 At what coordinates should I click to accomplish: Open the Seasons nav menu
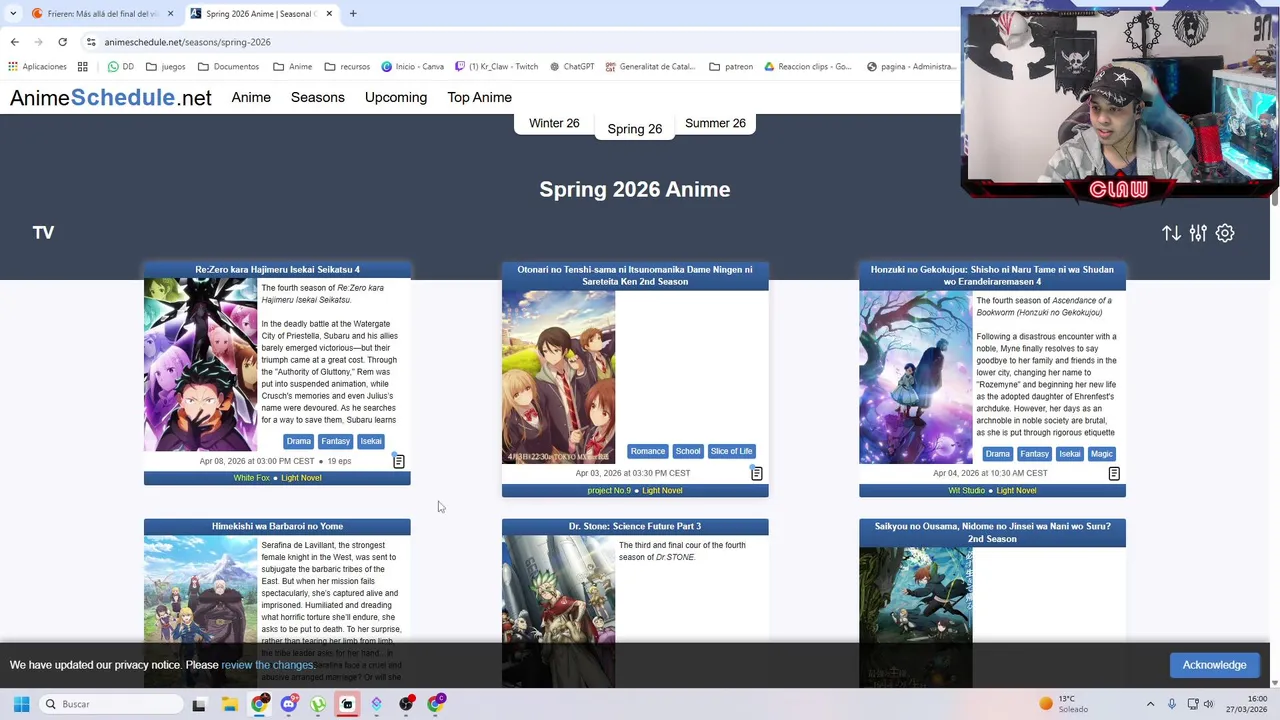pyautogui.click(x=318, y=98)
